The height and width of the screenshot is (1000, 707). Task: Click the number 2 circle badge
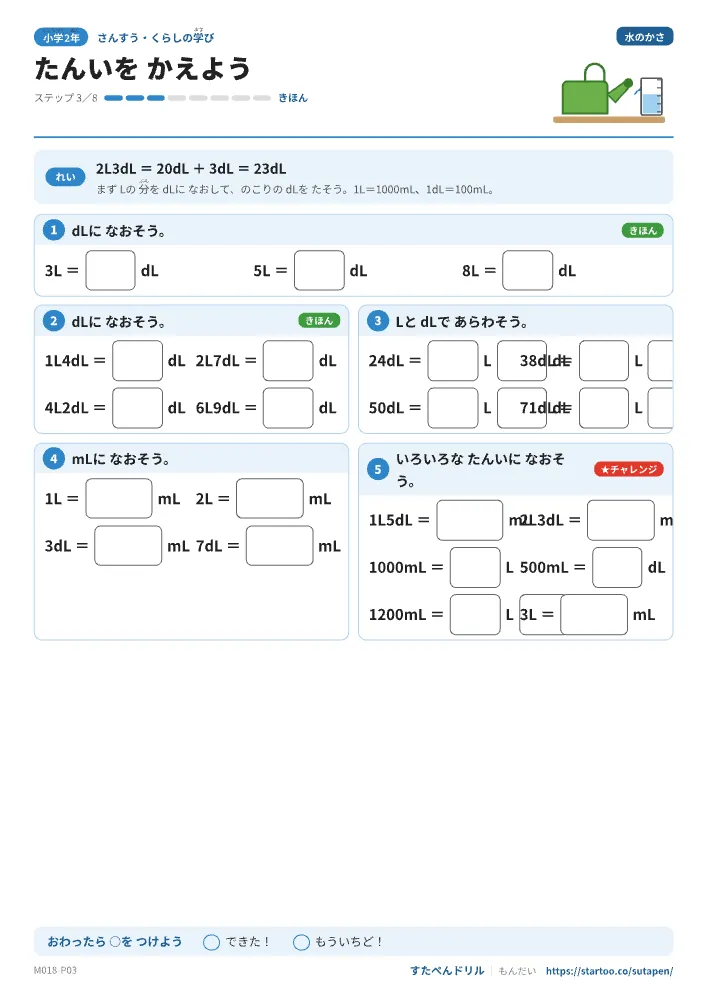(54, 321)
